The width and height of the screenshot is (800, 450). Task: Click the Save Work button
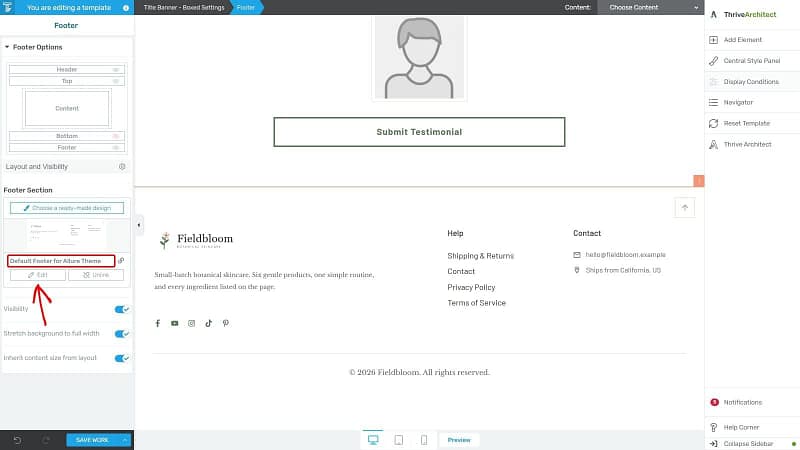coord(92,440)
